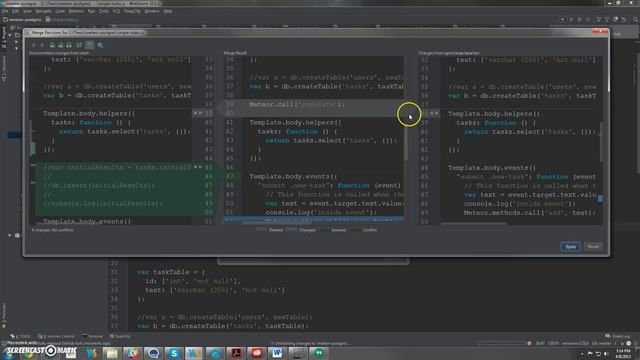Click windows-1252 encoding in status bar
The image size is (640, 360).
(x=576, y=344)
